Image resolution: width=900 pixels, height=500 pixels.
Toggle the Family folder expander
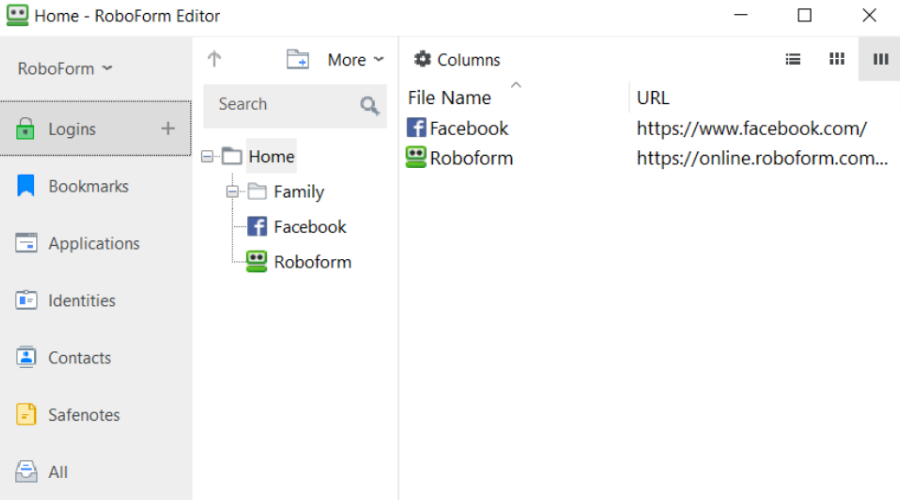(x=232, y=192)
